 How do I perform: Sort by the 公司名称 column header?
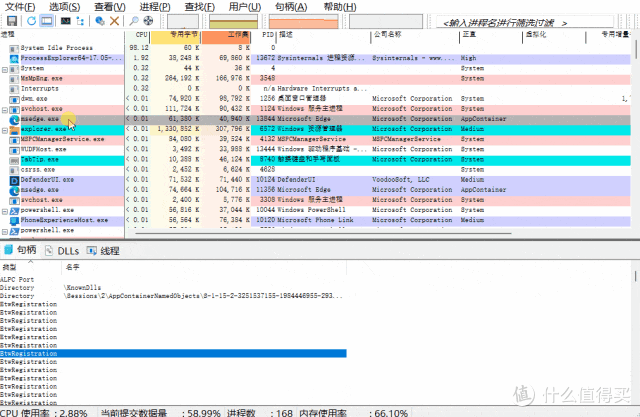(x=415, y=36)
